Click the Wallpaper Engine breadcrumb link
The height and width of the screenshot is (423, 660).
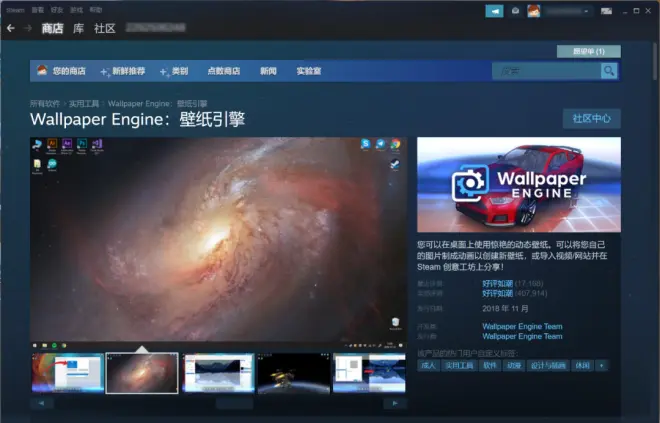pos(157,104)
